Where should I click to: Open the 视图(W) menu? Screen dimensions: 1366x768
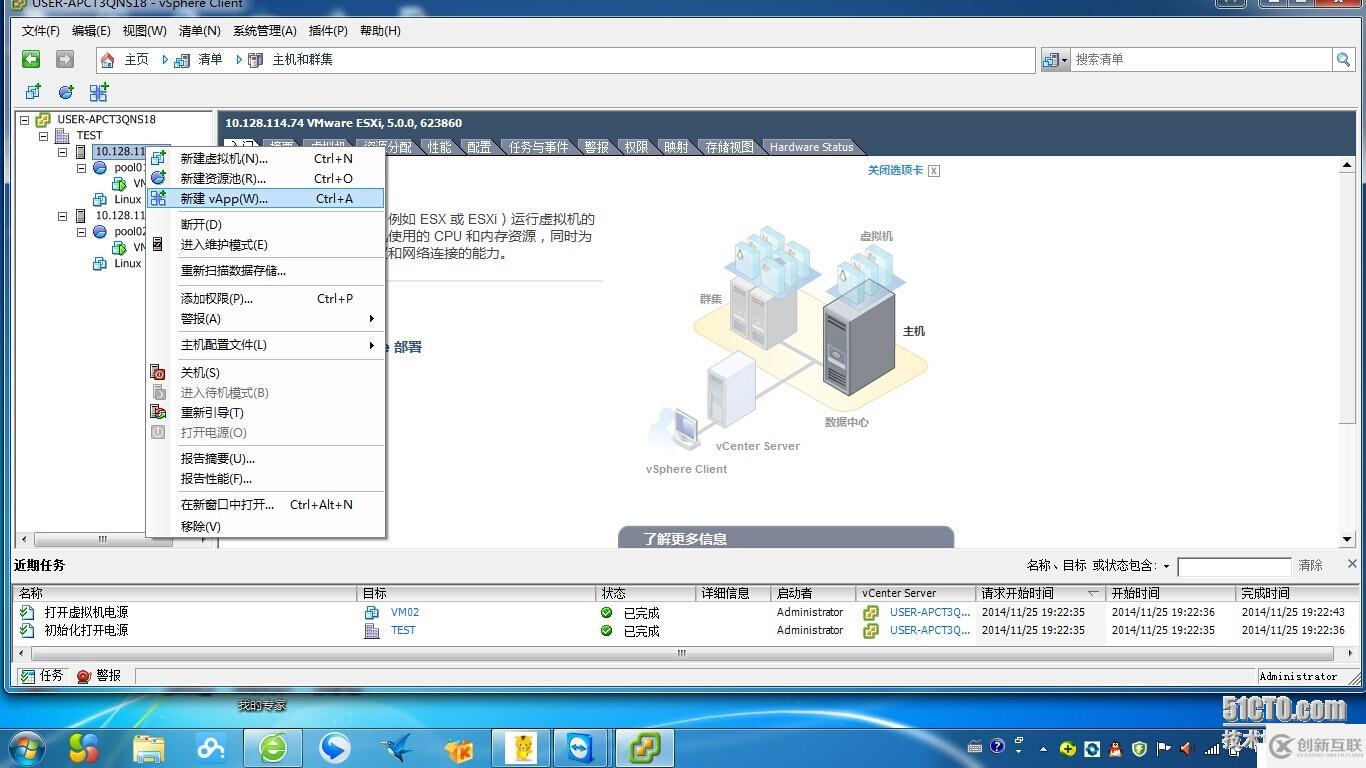(145, 31)
